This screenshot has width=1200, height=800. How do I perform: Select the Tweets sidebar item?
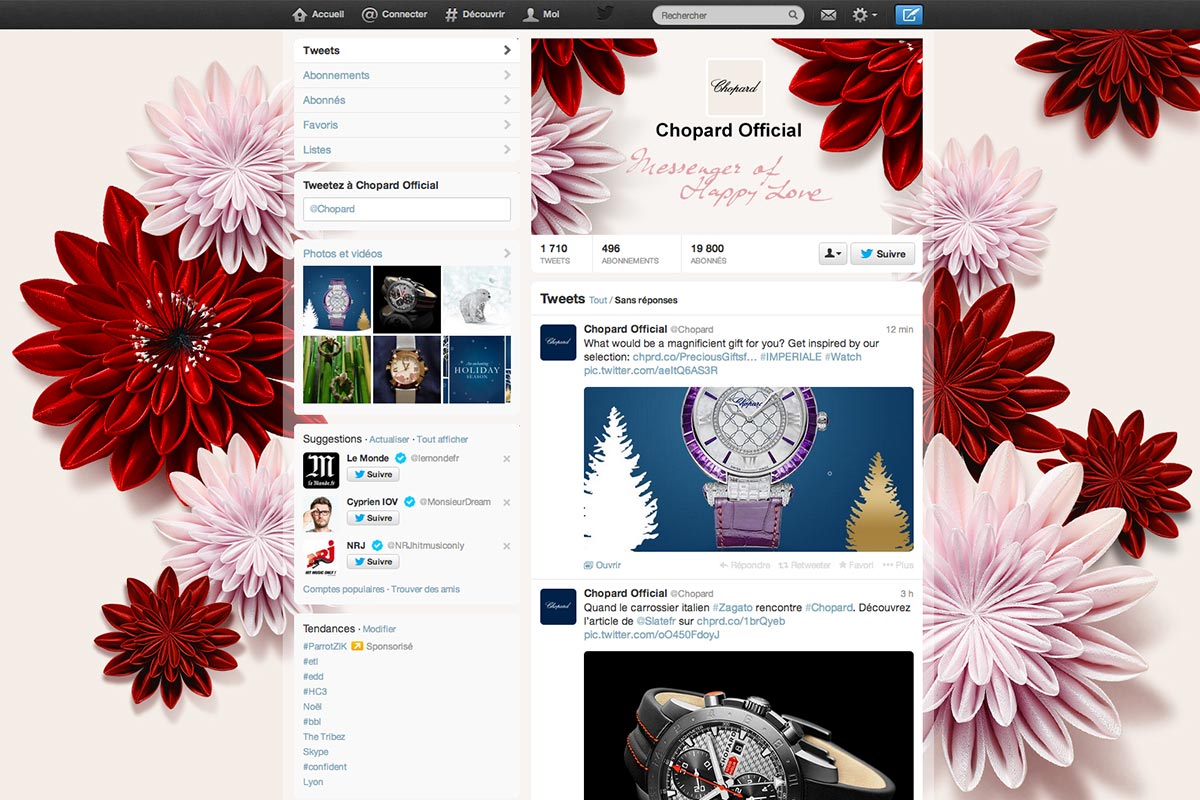[407, 50]
